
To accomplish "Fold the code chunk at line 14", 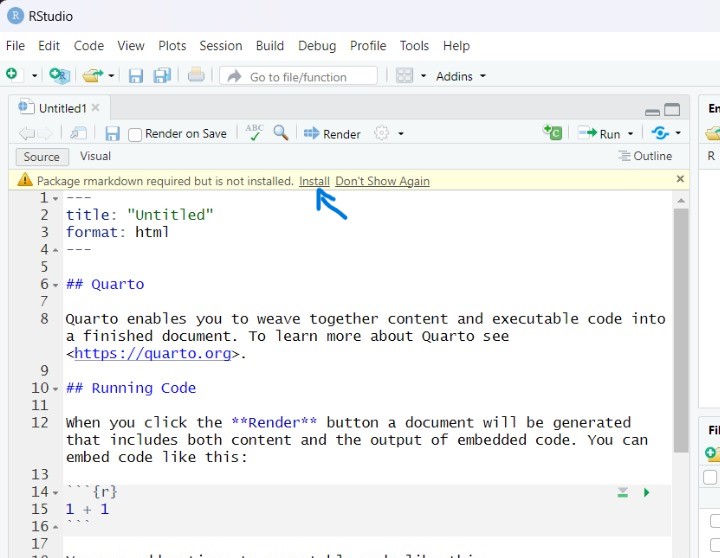I will (x=56, y=493).
